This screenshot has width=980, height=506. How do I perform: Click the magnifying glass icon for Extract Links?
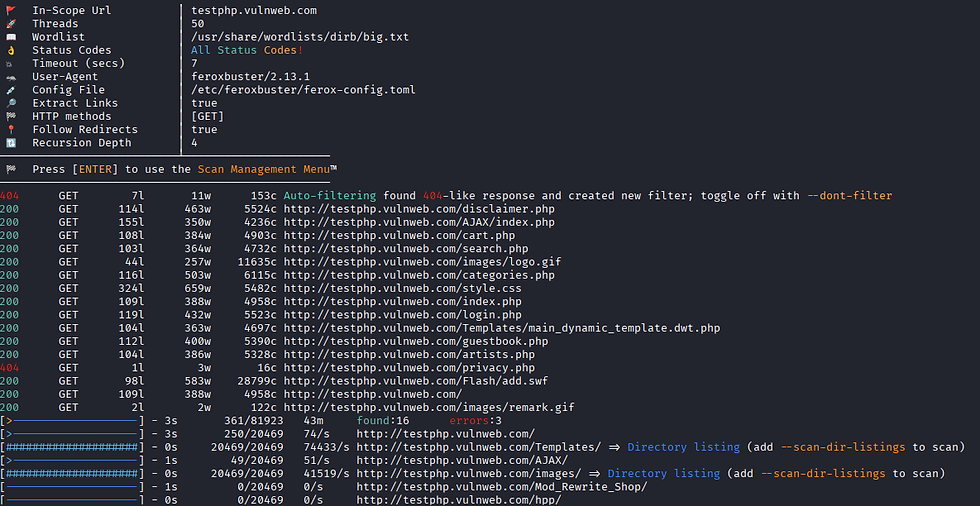click(10, 103)
